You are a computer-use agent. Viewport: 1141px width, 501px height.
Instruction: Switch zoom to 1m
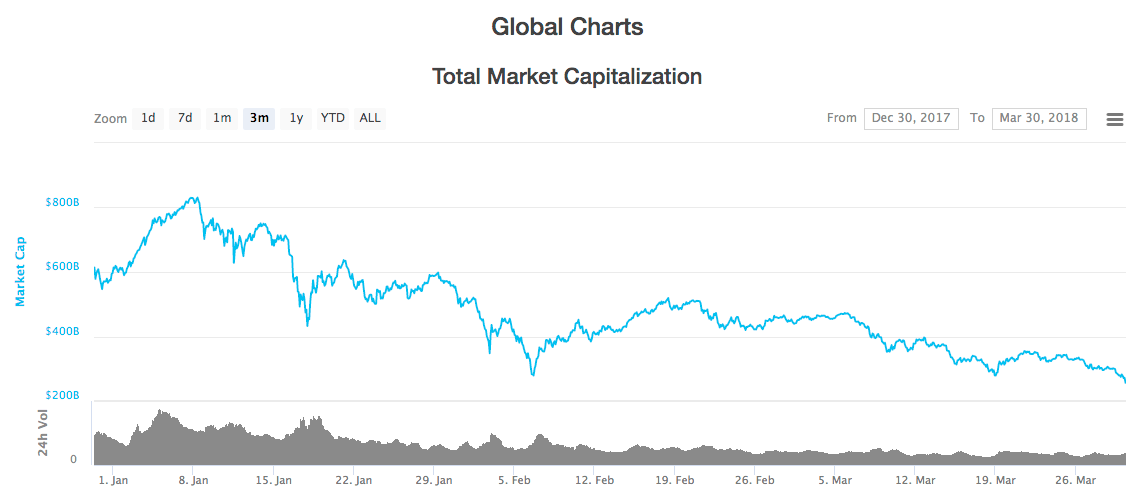click(222, 118)
